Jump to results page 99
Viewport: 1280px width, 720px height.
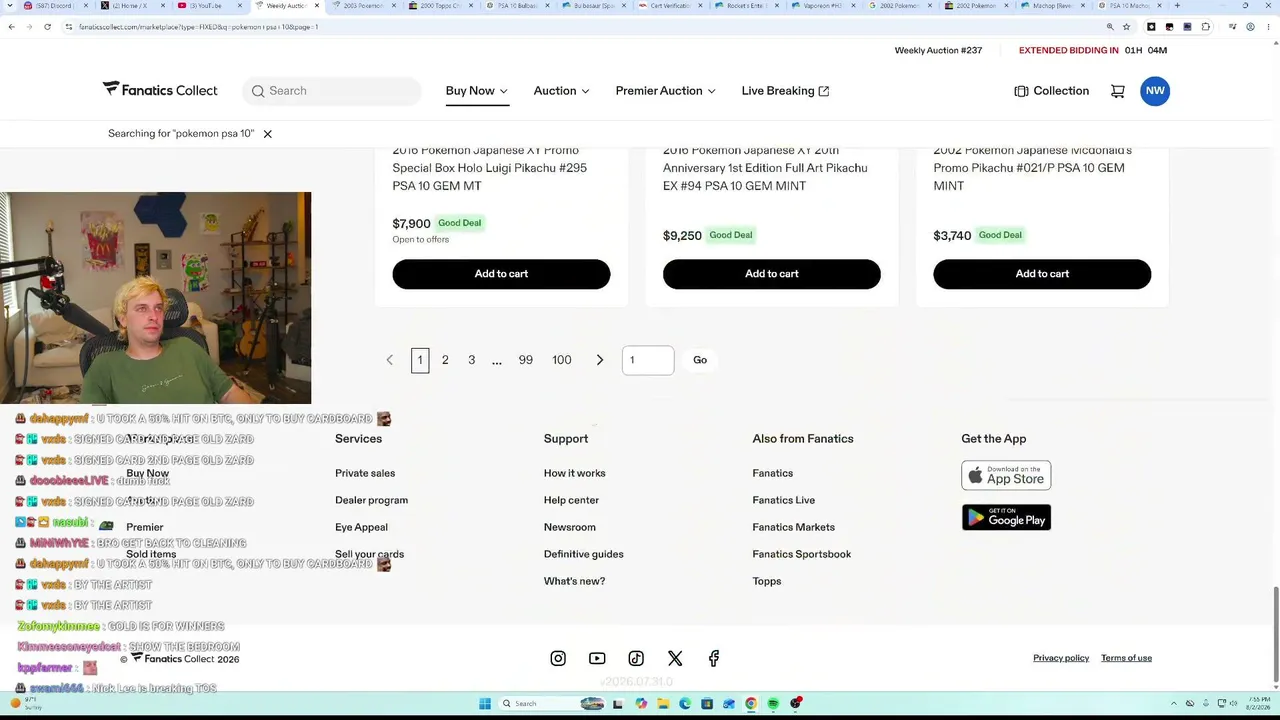click(x=525, y=360)
